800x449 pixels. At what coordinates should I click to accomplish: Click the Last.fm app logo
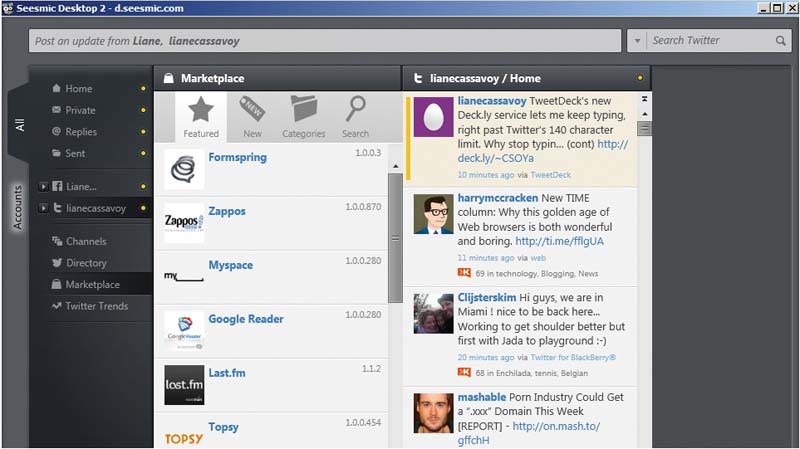click(184, 385)
